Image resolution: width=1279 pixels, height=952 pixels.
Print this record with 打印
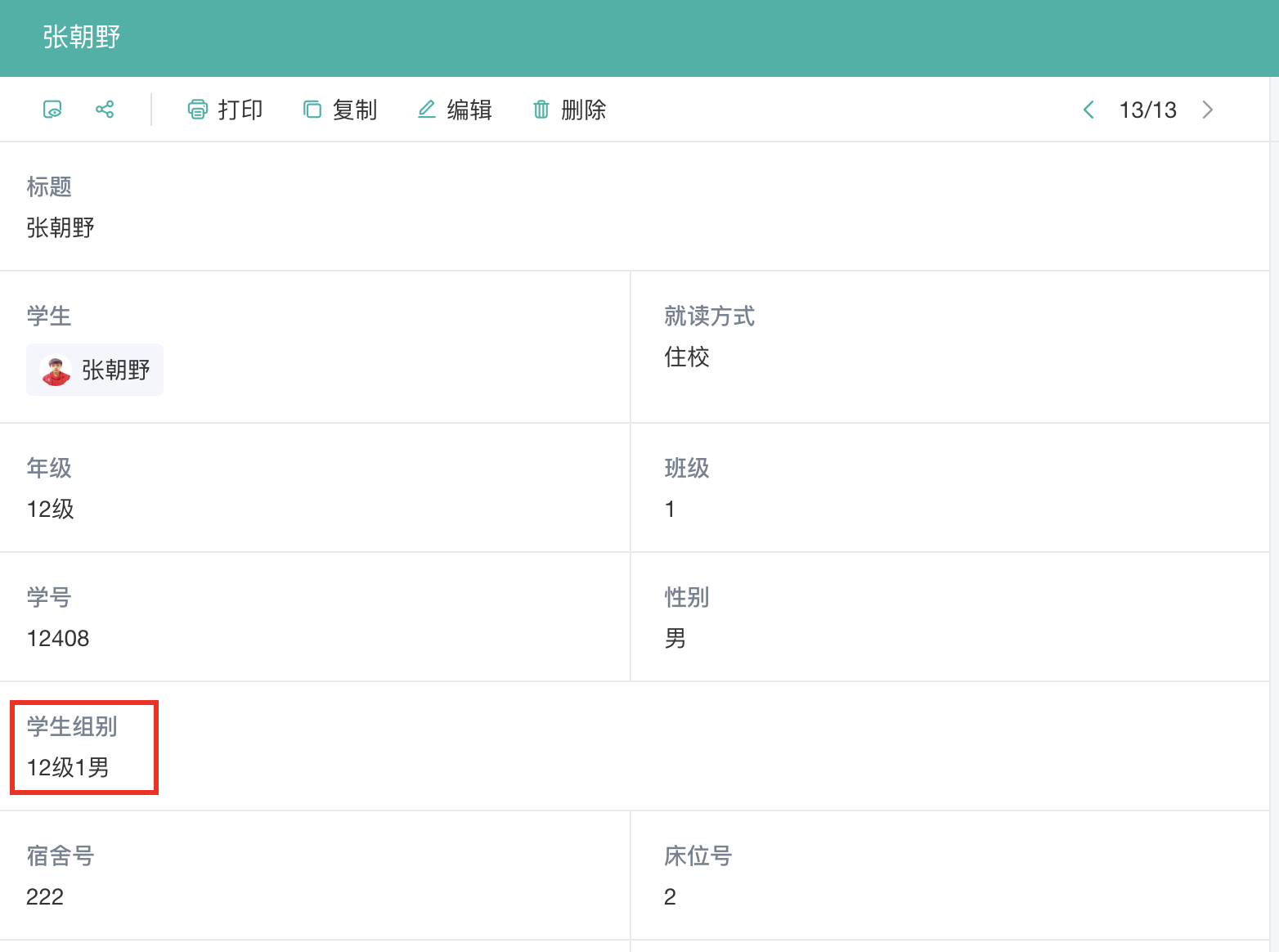(x=225, y=110)
